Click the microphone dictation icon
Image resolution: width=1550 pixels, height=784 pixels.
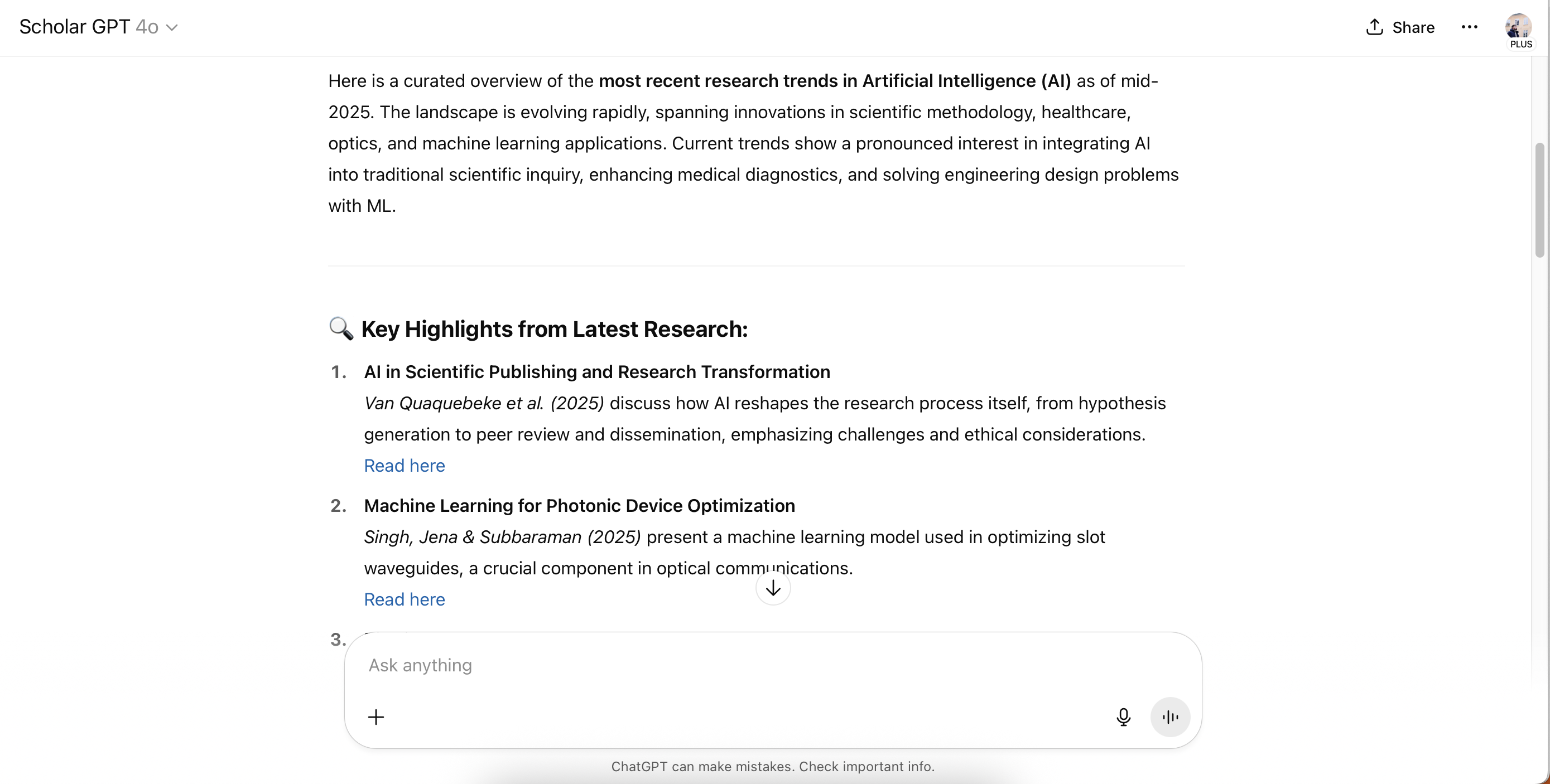1123,716
